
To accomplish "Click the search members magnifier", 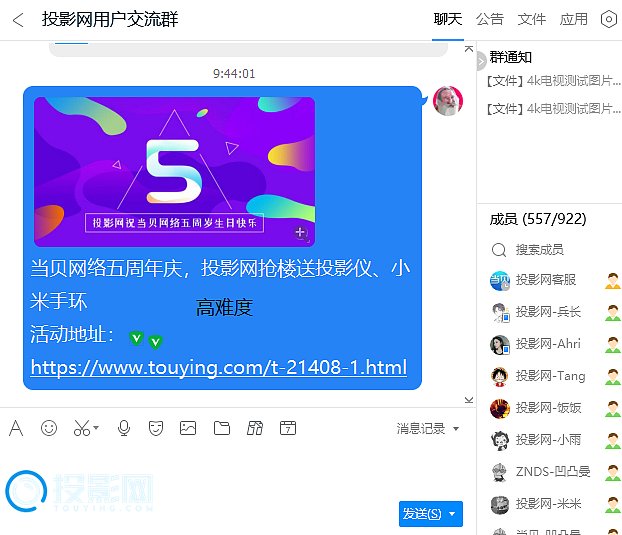I will [x=499, y=249].
